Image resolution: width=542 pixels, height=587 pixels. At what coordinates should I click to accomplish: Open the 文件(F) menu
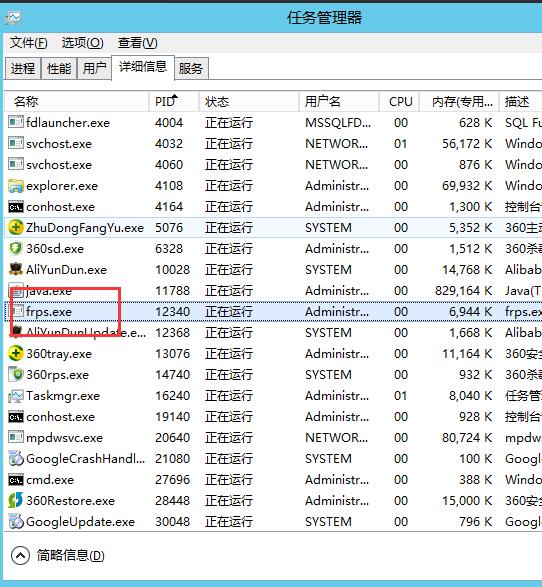point(28,43)
